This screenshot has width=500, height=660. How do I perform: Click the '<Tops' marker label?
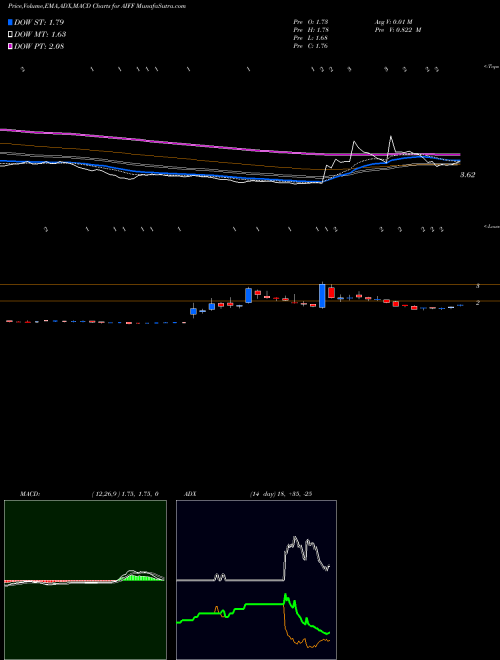[x=491, y=67]
